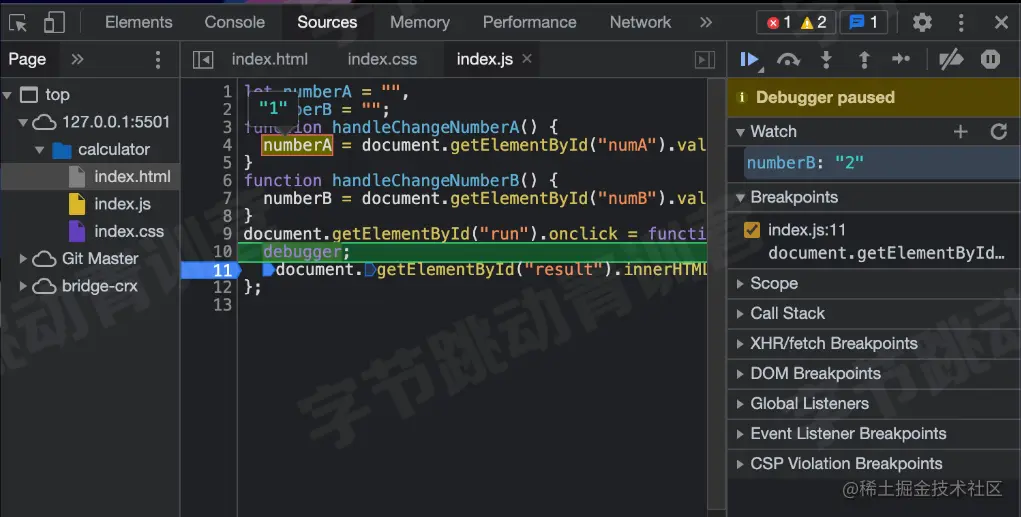
Task: Toggle the device toolbar icon
Action: 54,23
